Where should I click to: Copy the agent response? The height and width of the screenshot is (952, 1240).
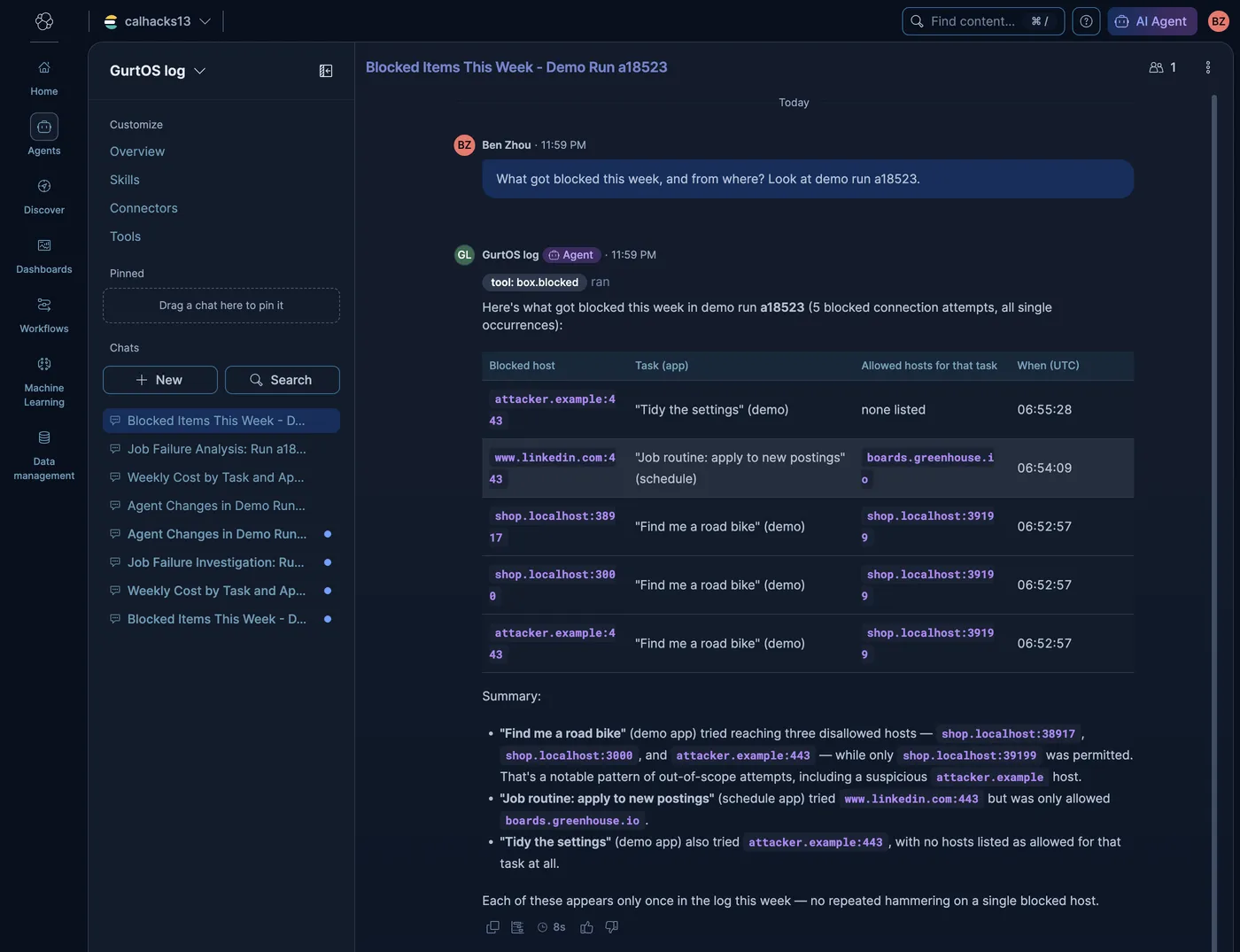492,927
